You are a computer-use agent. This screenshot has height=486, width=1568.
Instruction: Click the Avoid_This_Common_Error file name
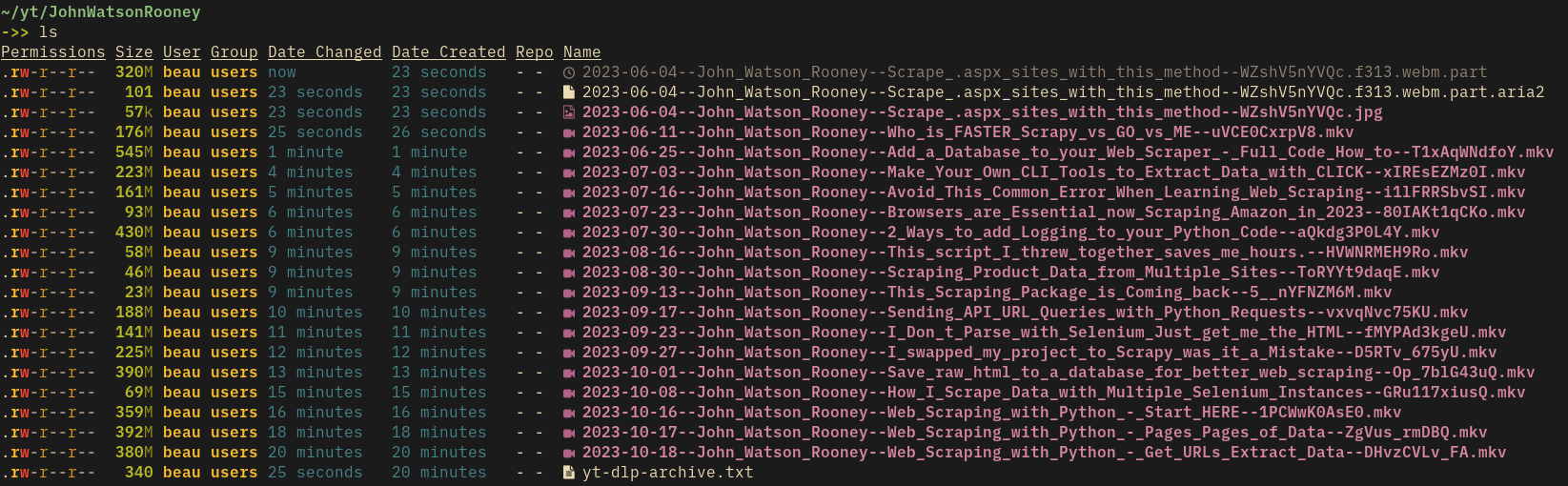click(x=1054, y=192)
